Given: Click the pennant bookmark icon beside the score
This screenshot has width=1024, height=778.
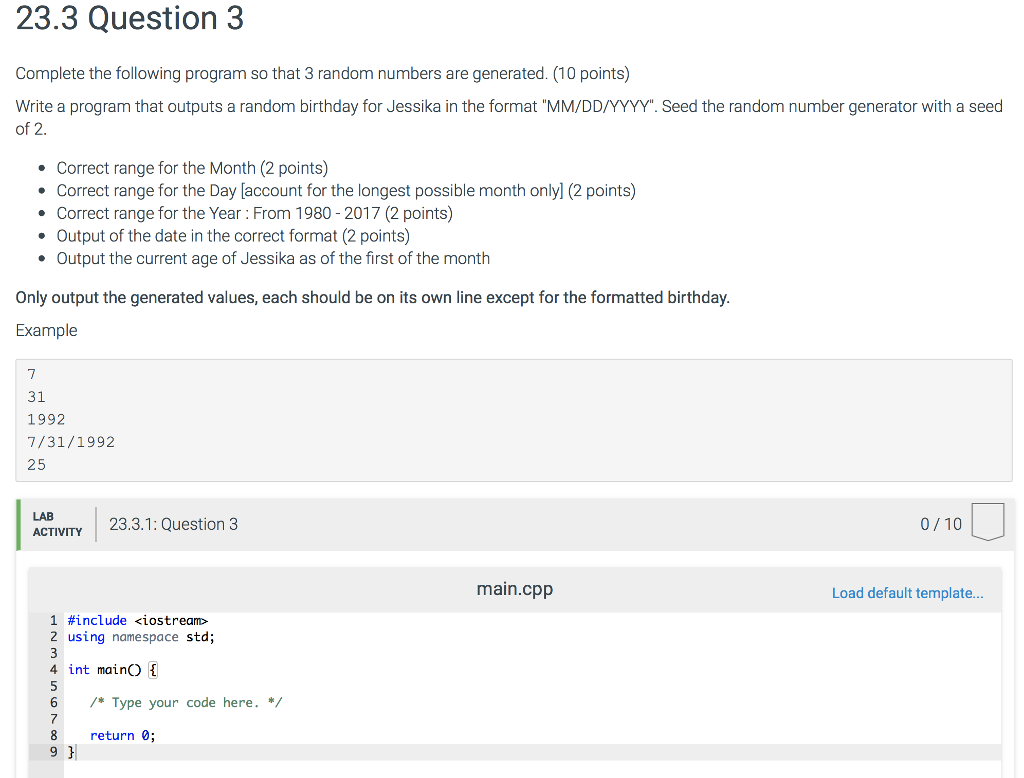Looking at the screenshot, I should click(987, 520).
